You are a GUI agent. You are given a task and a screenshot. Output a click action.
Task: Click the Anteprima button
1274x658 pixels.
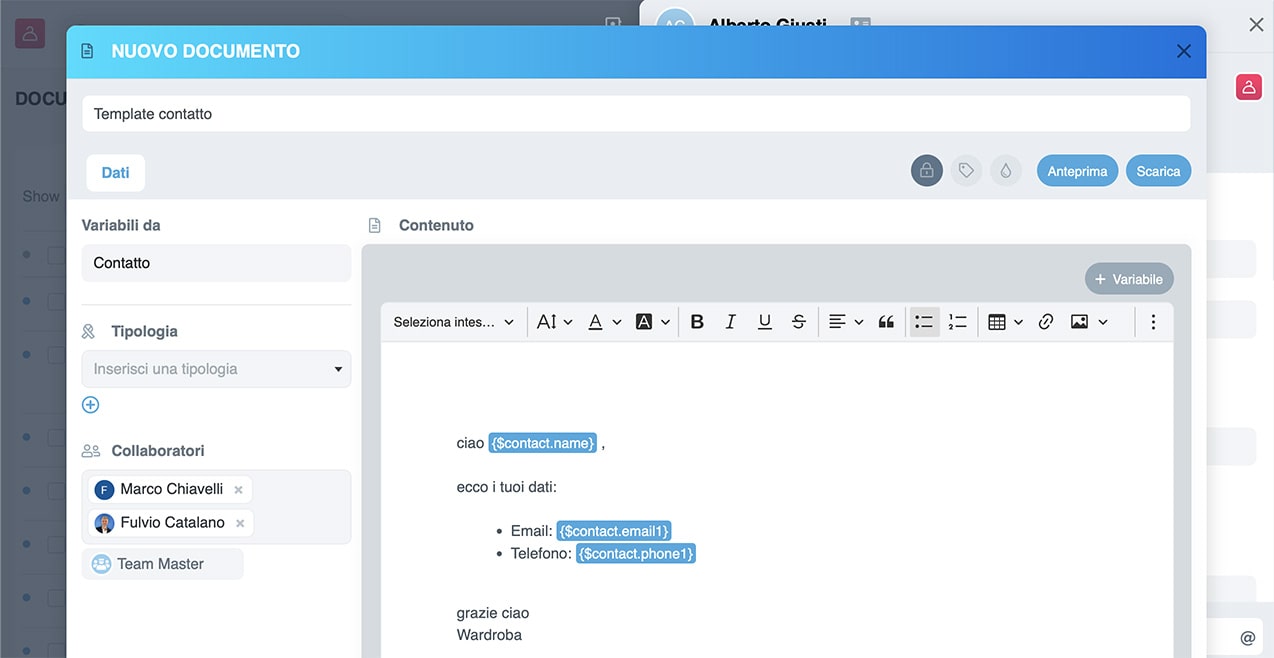pyautogui.click(x=1077, y=171)
